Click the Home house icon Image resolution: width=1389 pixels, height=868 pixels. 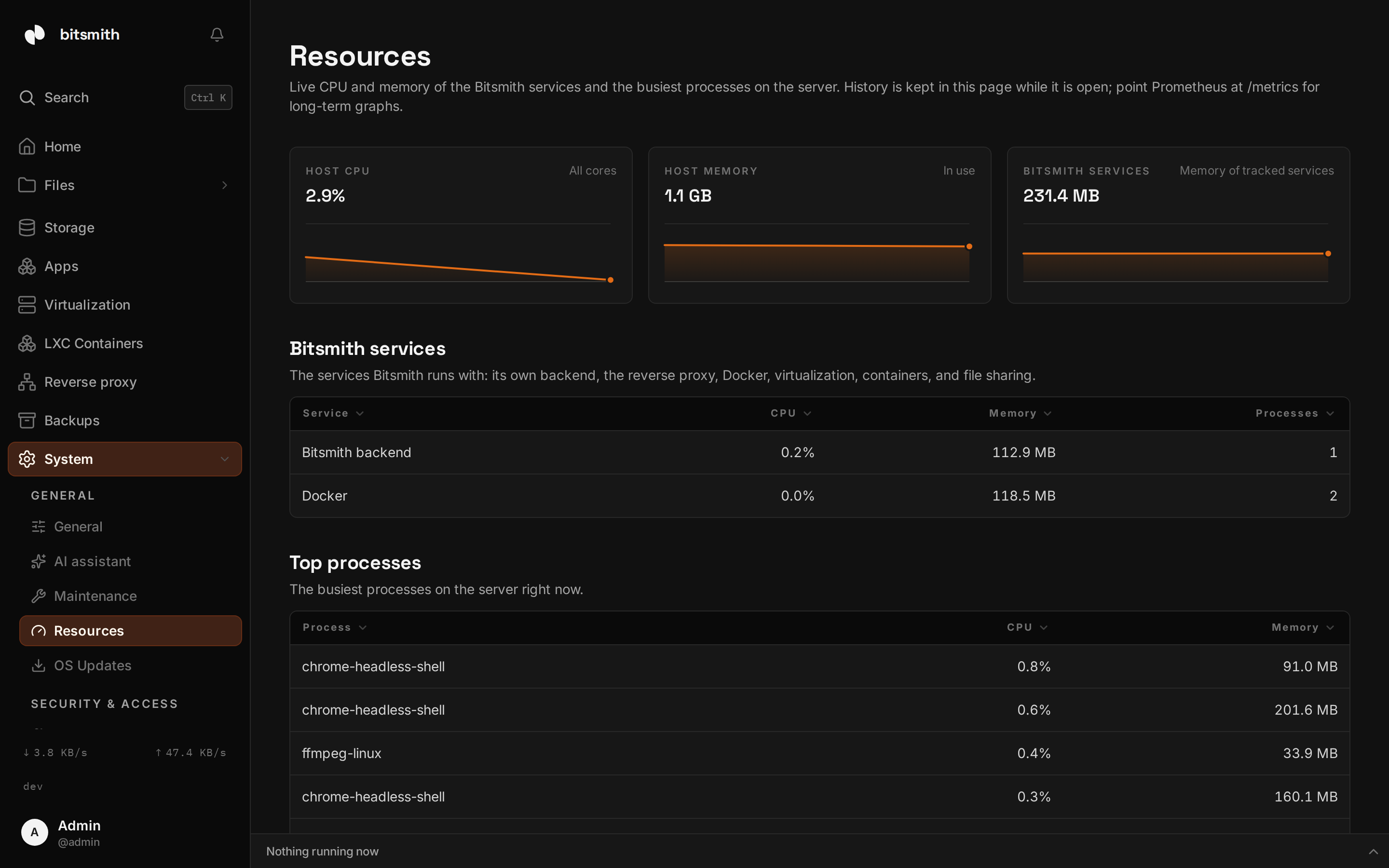[27, 147]
